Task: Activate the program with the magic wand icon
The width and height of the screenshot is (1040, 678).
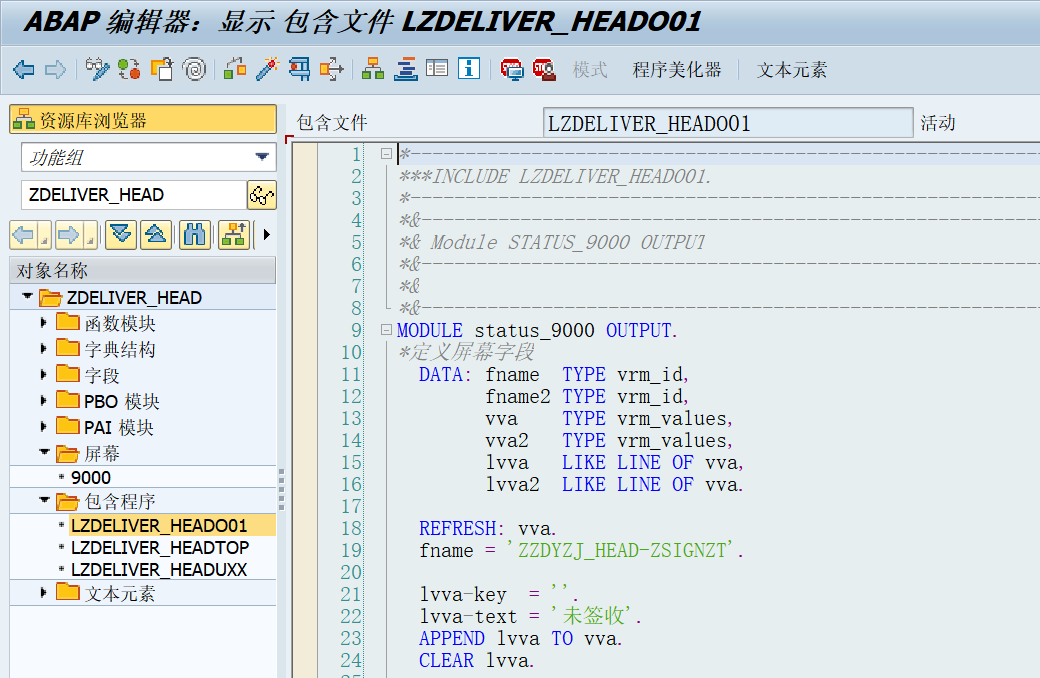Action: (267, 69)
